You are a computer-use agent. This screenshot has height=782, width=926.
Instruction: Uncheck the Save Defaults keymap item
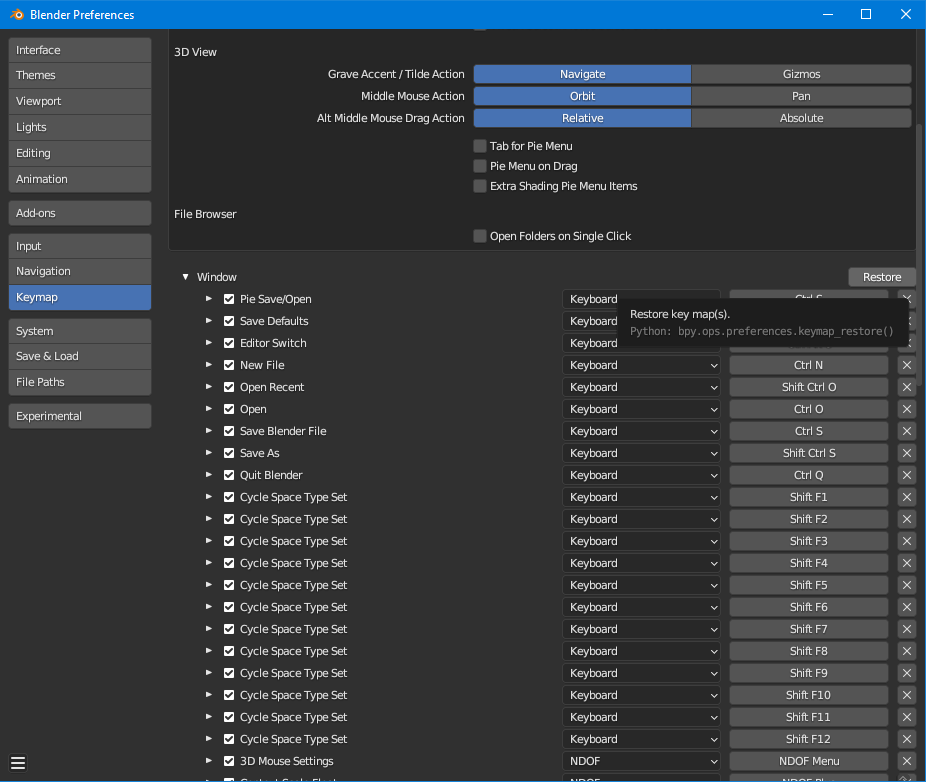(x=229, y=321)
